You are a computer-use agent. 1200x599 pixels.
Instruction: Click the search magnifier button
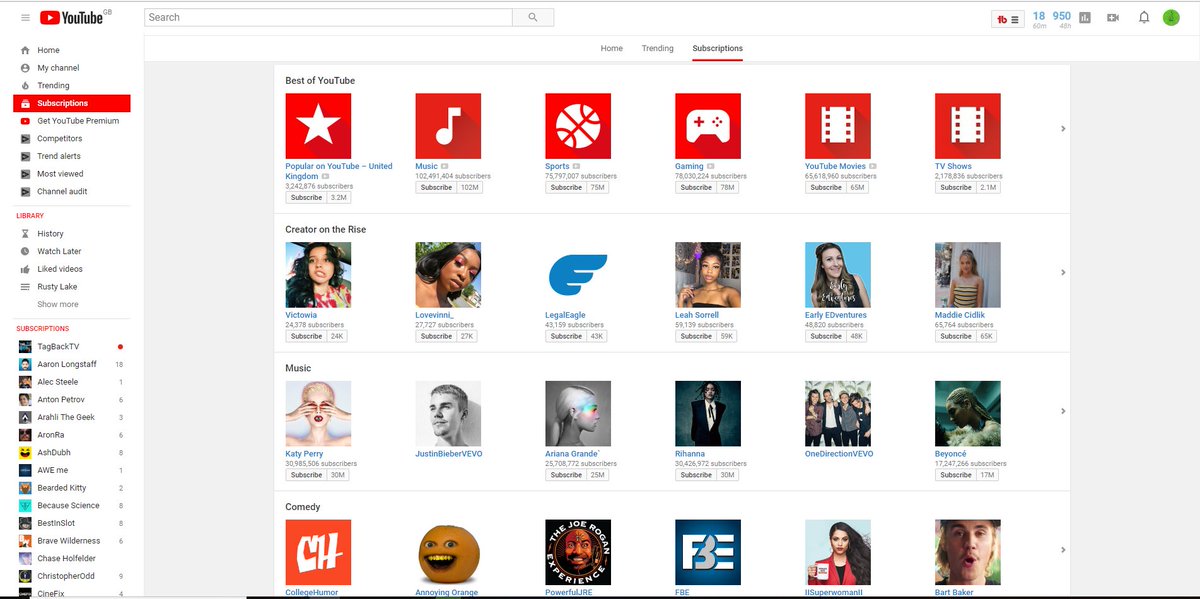[x=533, y=17]
